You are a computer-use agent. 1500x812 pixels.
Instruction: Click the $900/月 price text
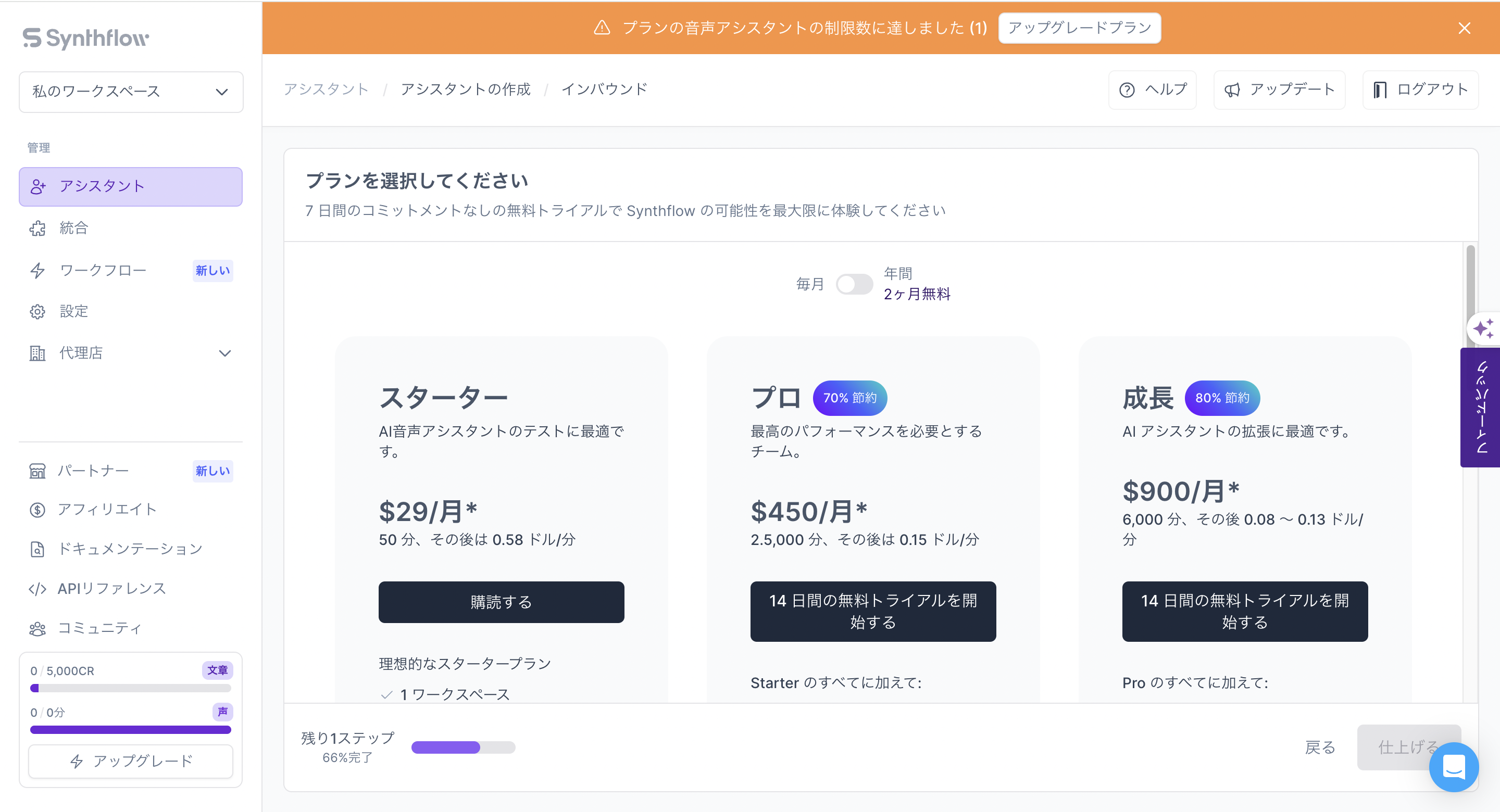coord(1181,492)
